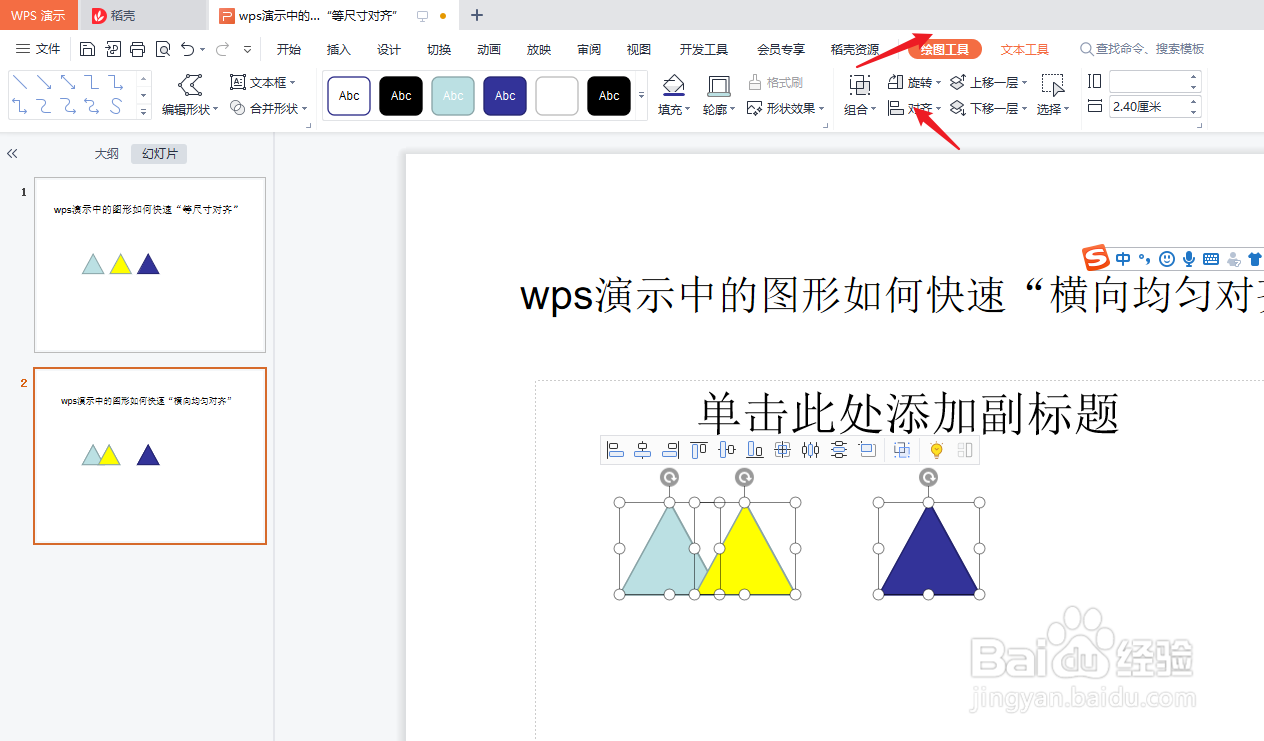This screenshot has height=741, width=1264.
Task: Open the Outline dropdown
Action: (718, 95)
